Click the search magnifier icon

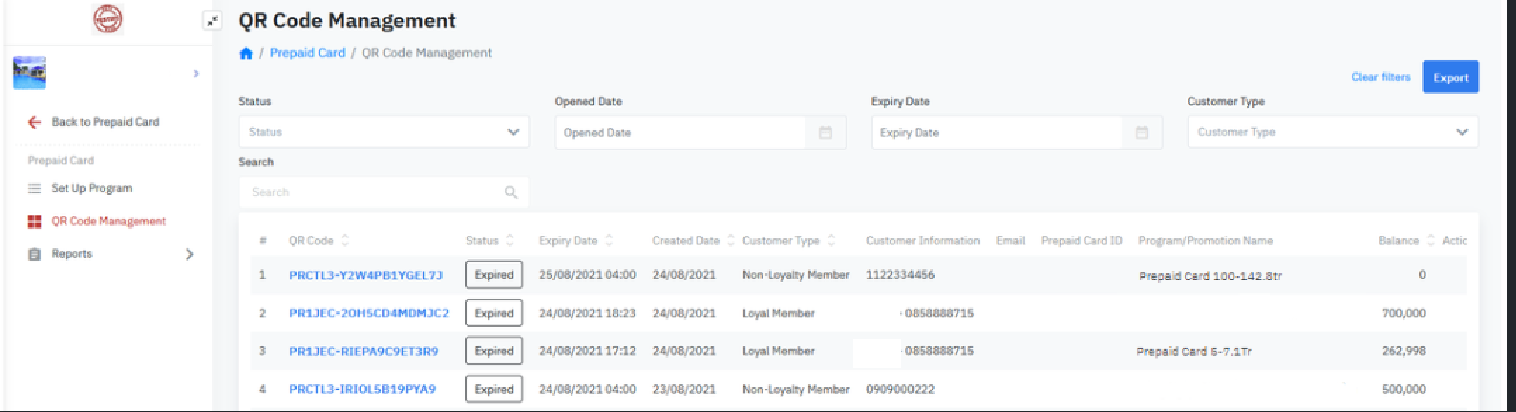511,192
